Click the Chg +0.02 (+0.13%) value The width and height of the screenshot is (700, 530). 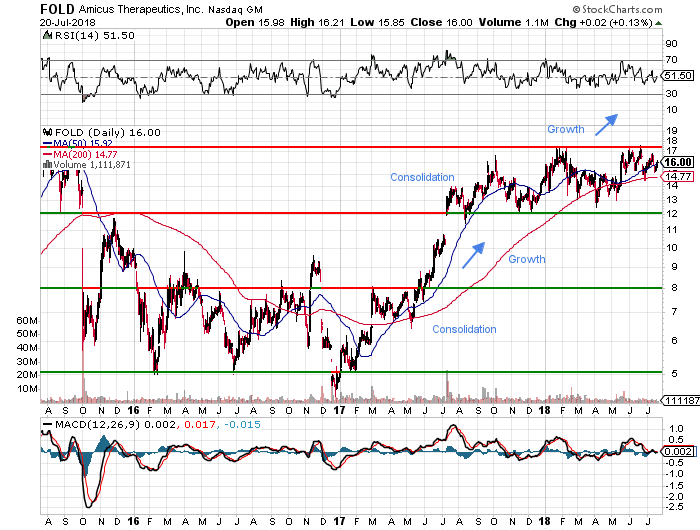coord(604,22)
